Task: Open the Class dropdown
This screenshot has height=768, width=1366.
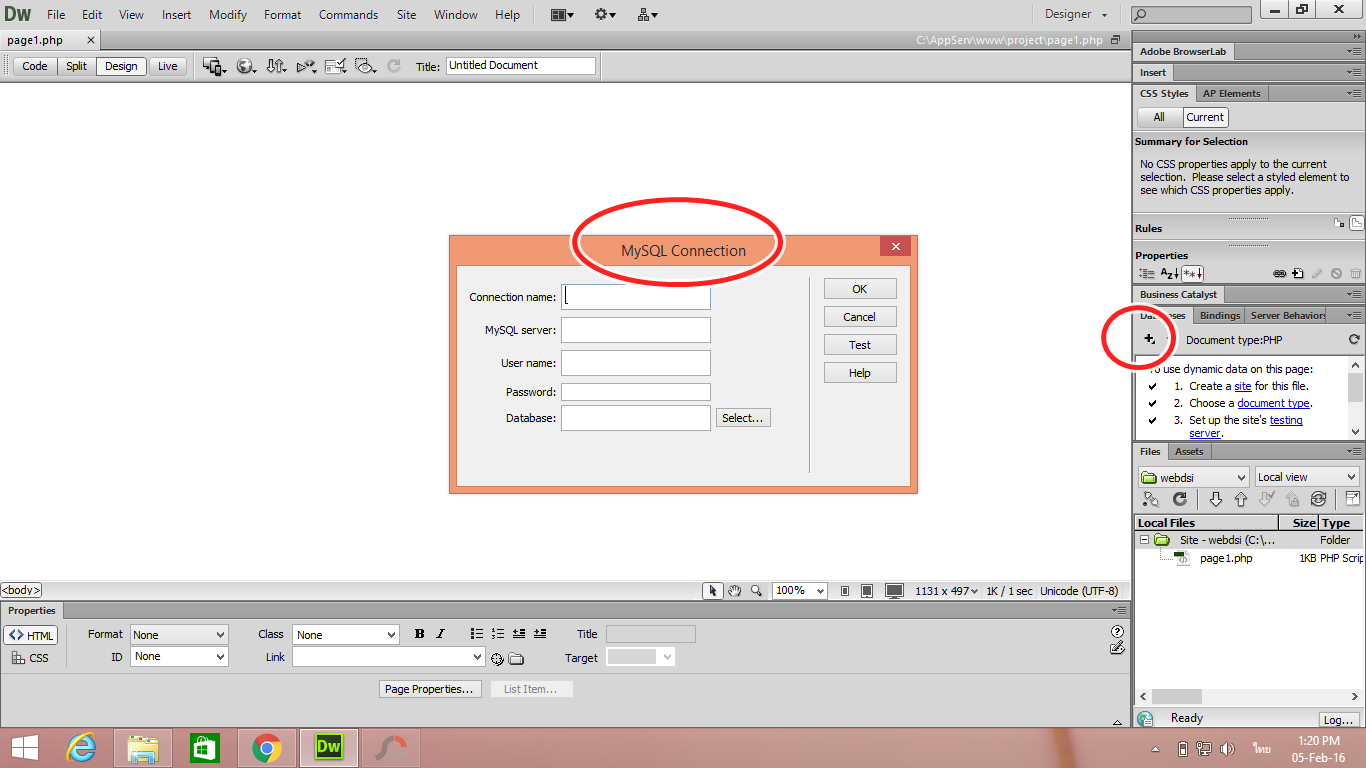Action: click(x=346, y=635)
